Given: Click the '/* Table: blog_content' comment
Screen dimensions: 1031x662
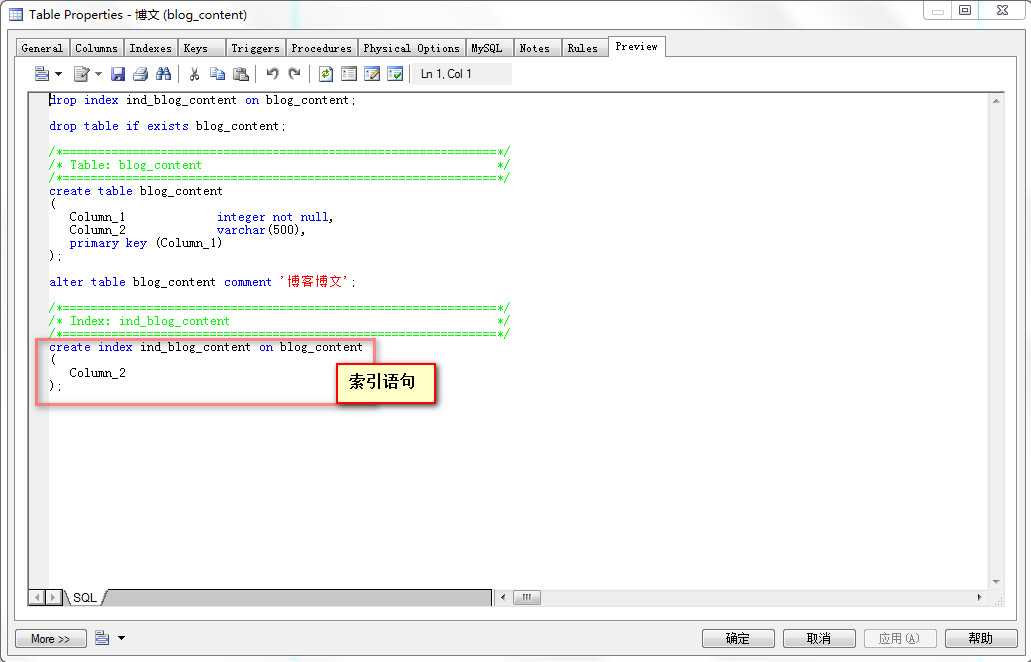Looking at the screenshot, I should [x=126, y=165].
